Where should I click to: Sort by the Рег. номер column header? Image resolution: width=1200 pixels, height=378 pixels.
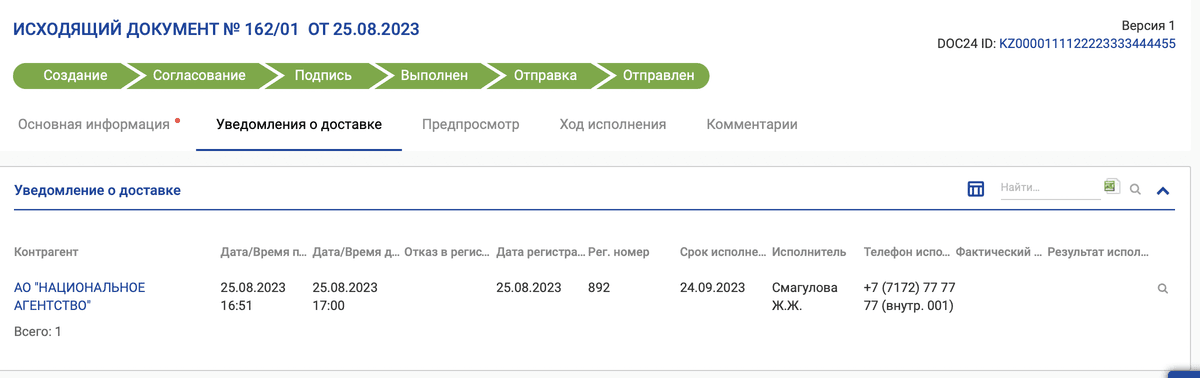click(x=619, y=252)
